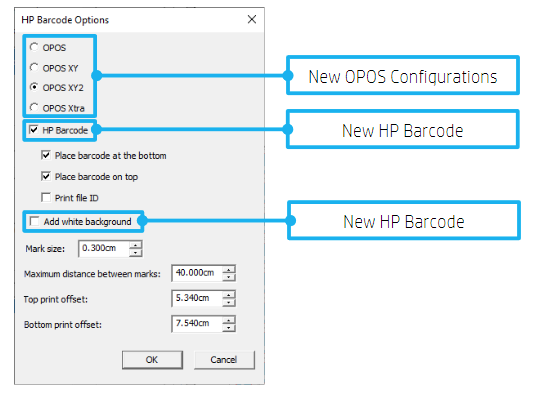Select the OPOS Xtra radio button

coord(34,107)
